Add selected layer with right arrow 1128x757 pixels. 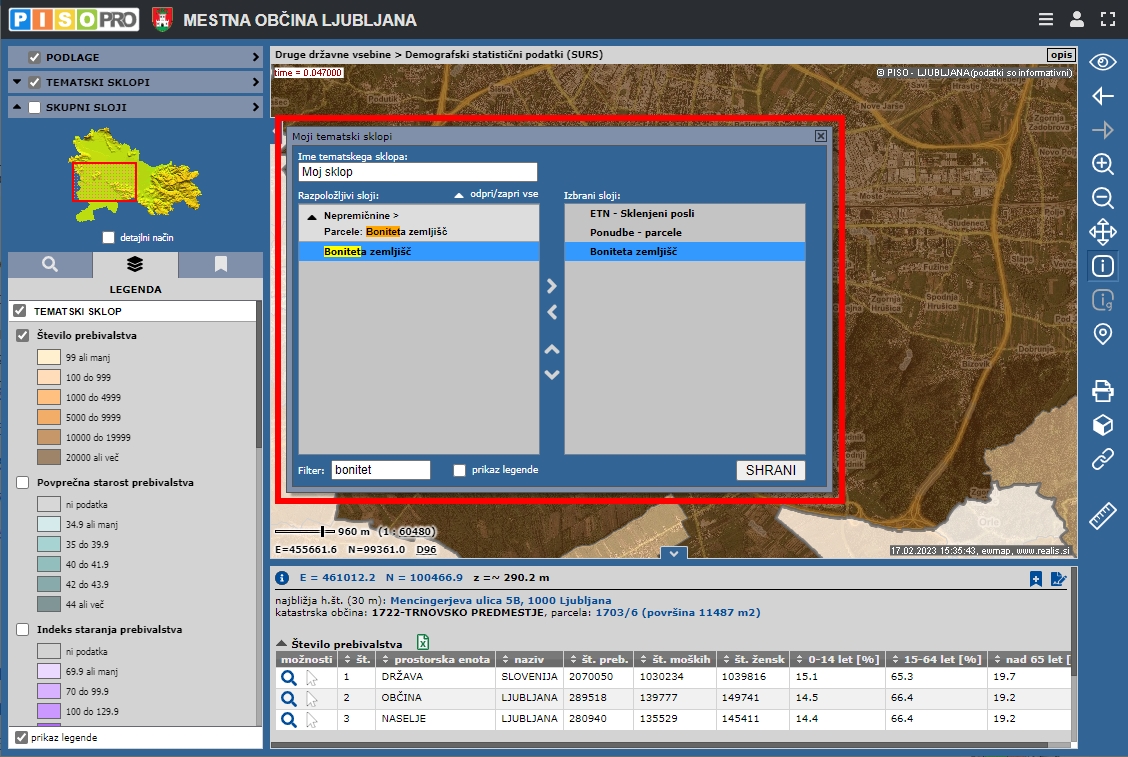click(x=552, y=287)
